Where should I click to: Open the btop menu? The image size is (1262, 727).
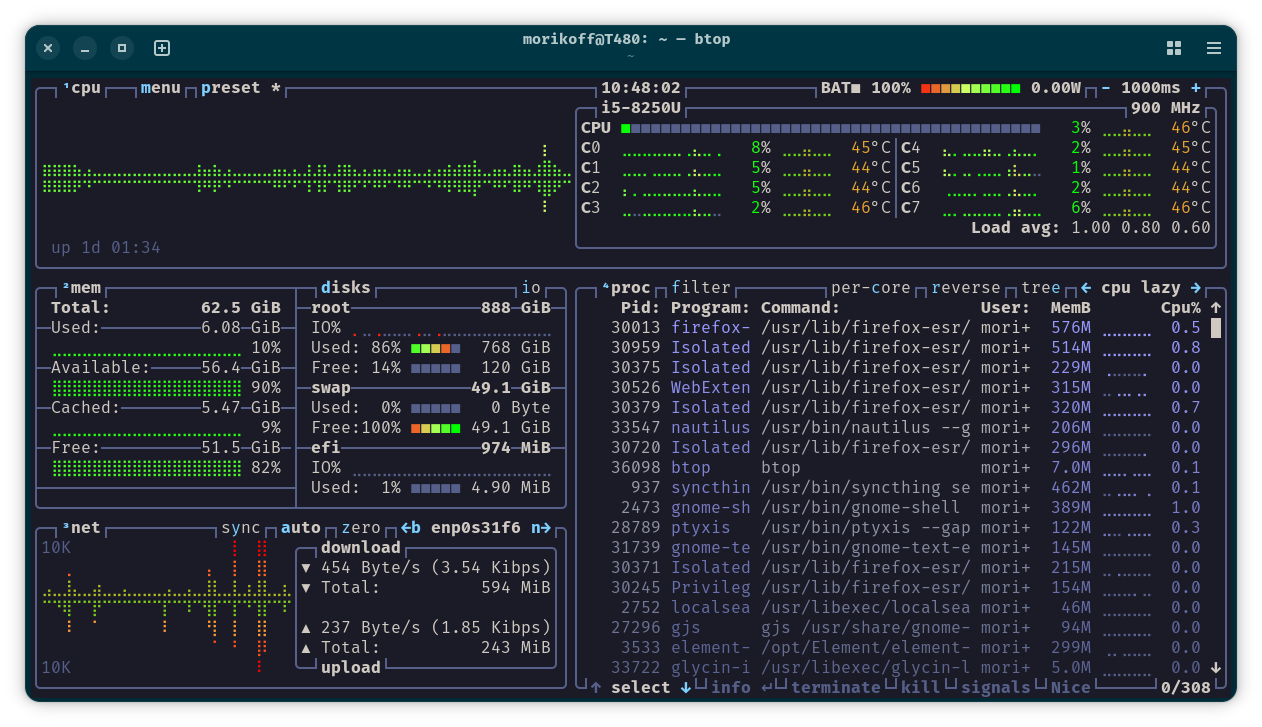click(161, 88)
